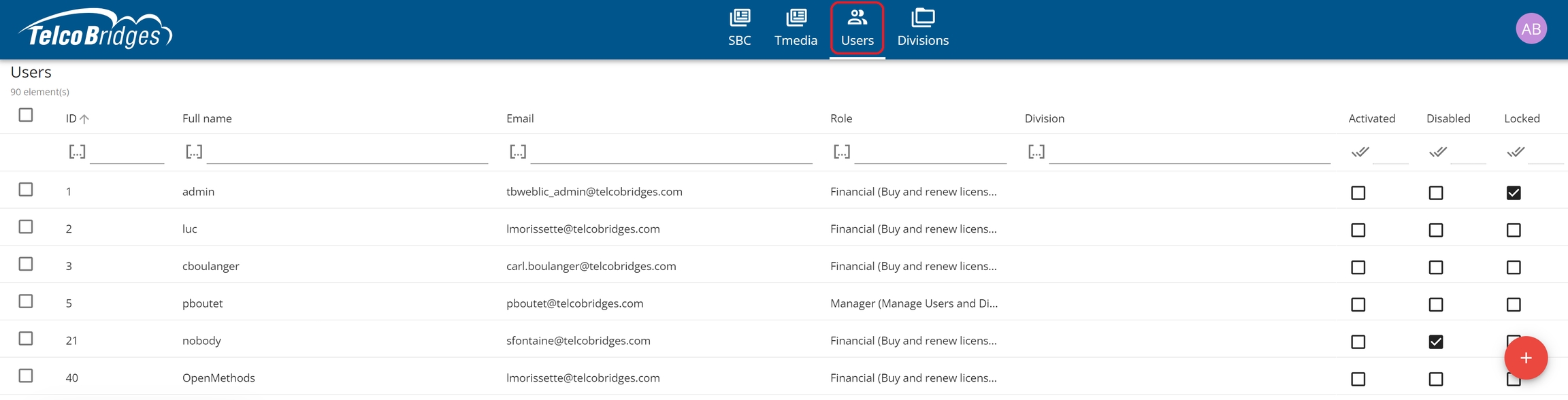Open the AB user avatar menu
The height and width of the screenshot is (400, 1568).
(x=1531, y=29)
